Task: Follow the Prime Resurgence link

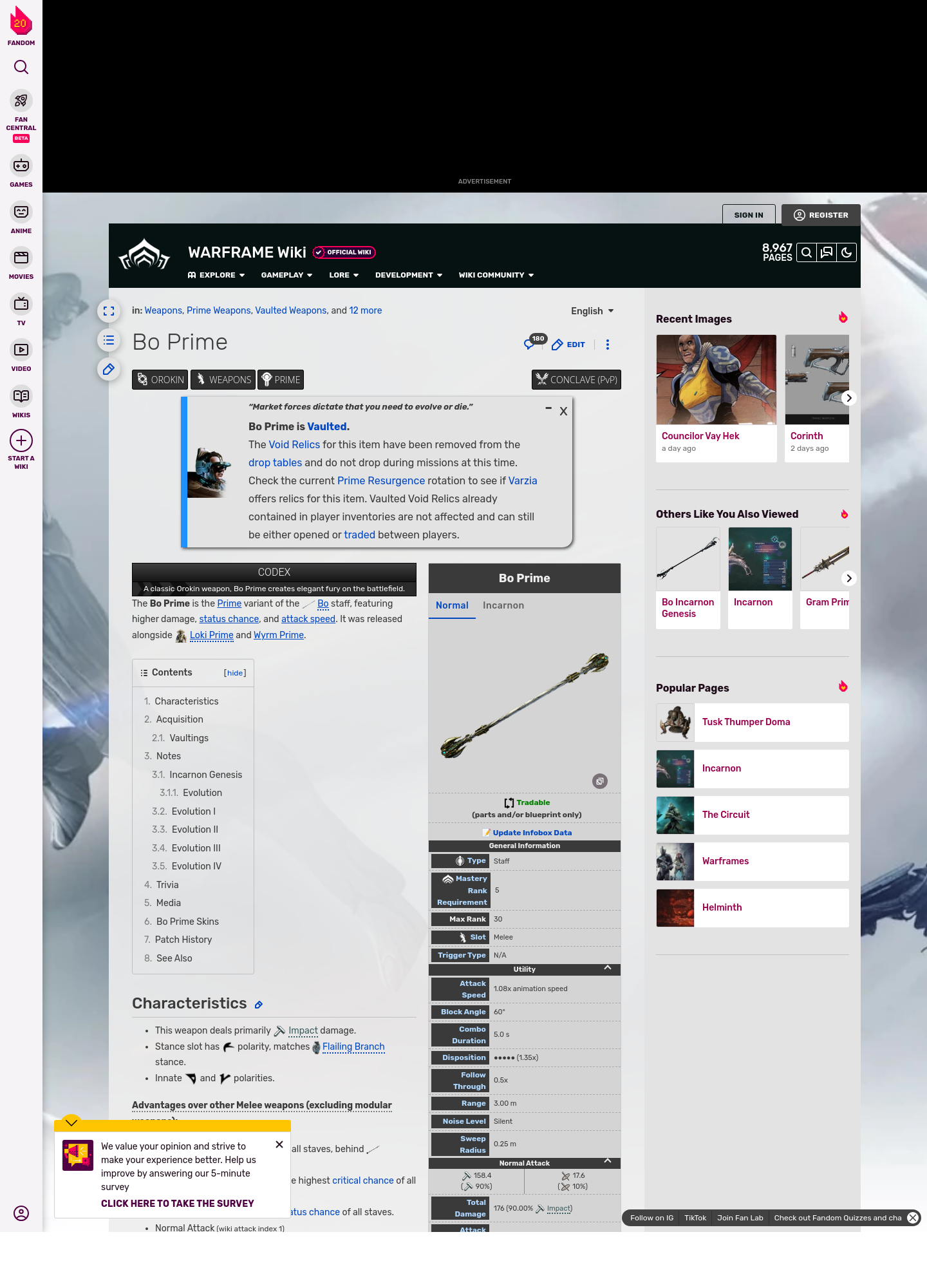Action: click(x=380, y=480)
